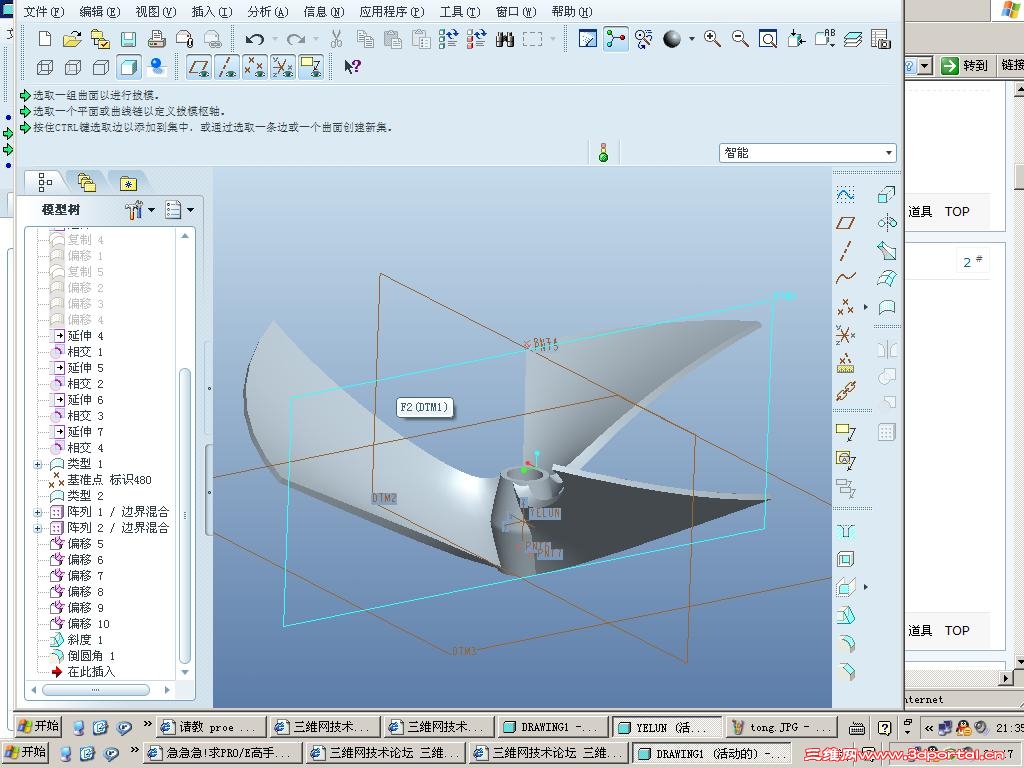Viewport: 1024px width, 768px height.
Task: Open the 插入(I) menu
Action: point(212,12)
